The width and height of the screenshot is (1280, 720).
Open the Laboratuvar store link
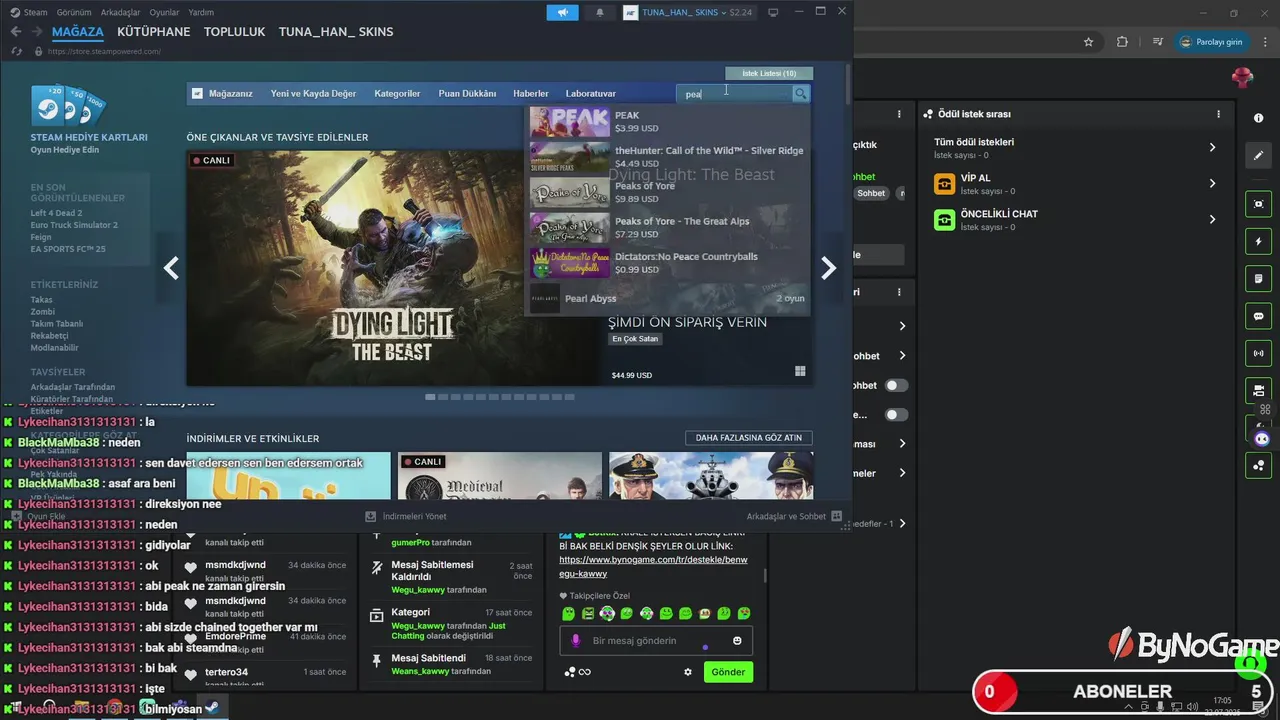pos(591,93)
